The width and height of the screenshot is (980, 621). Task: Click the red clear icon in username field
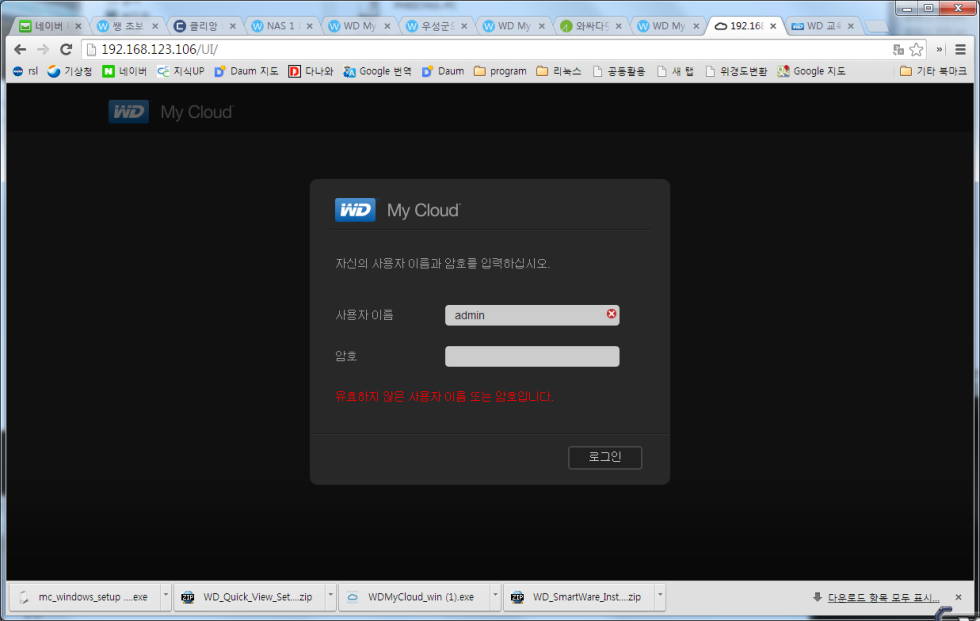611,314
